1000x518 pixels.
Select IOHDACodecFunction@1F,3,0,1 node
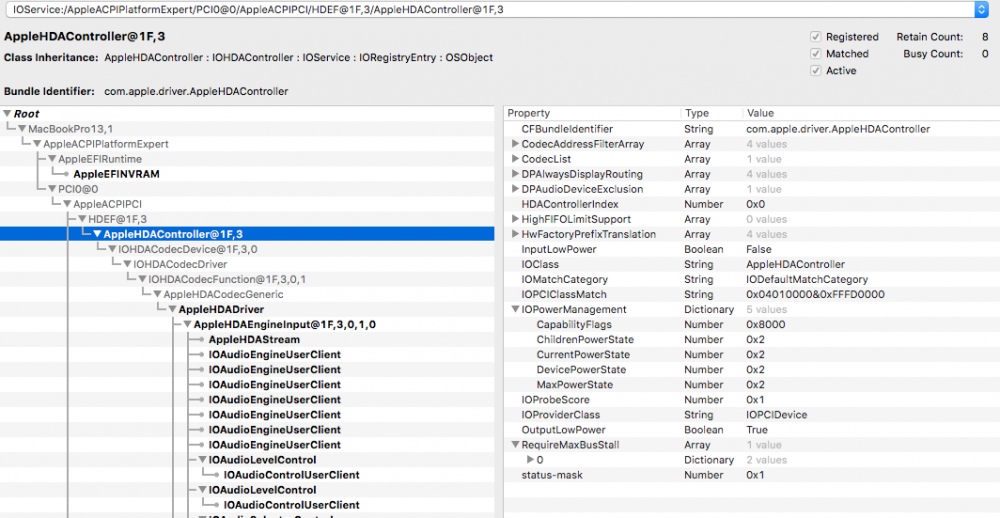[227, 279]
